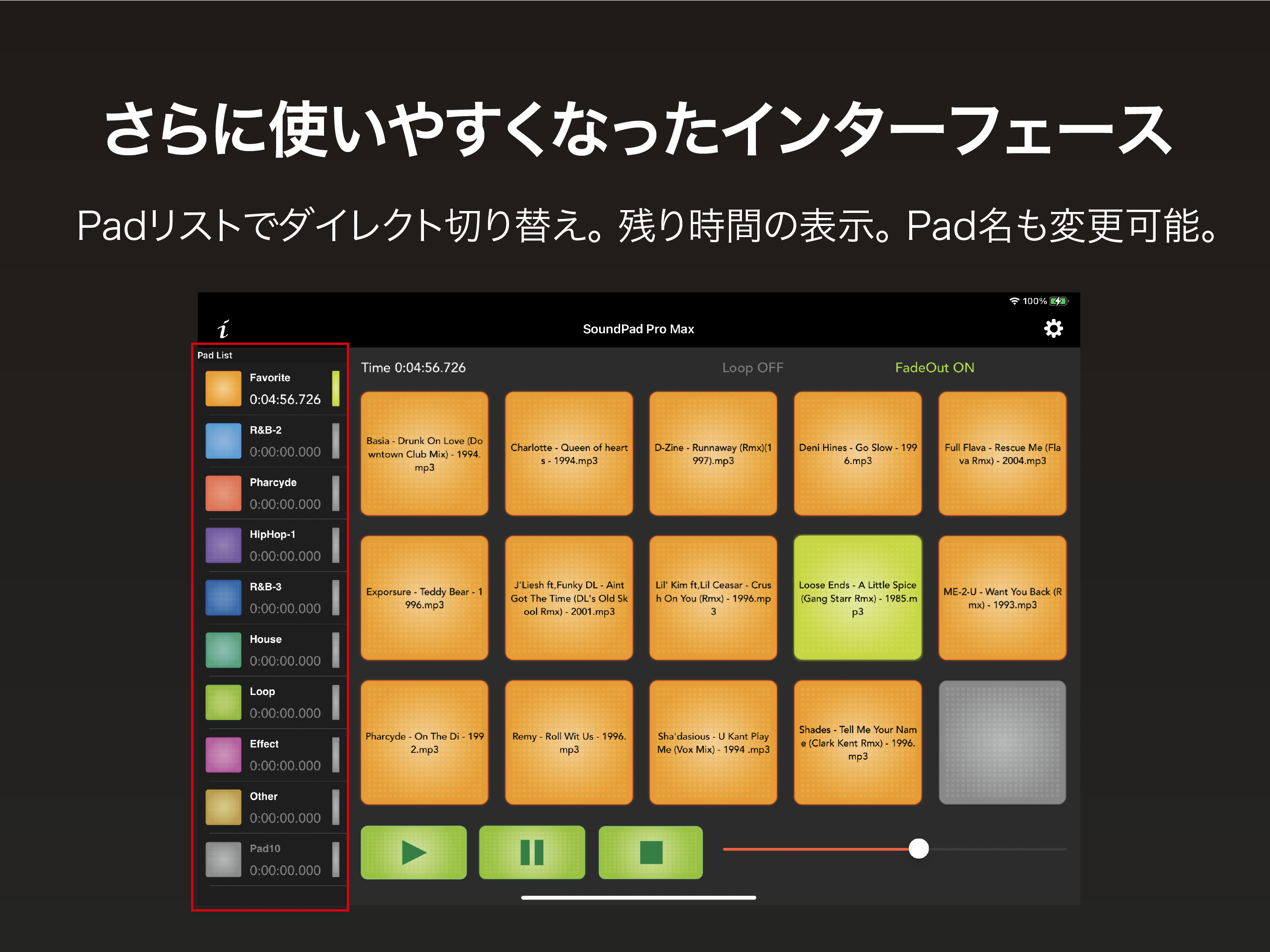Click the volume slider knob
Image resolution: width=1270 pixels, height=952 pixels.
[x=919, y=848]
